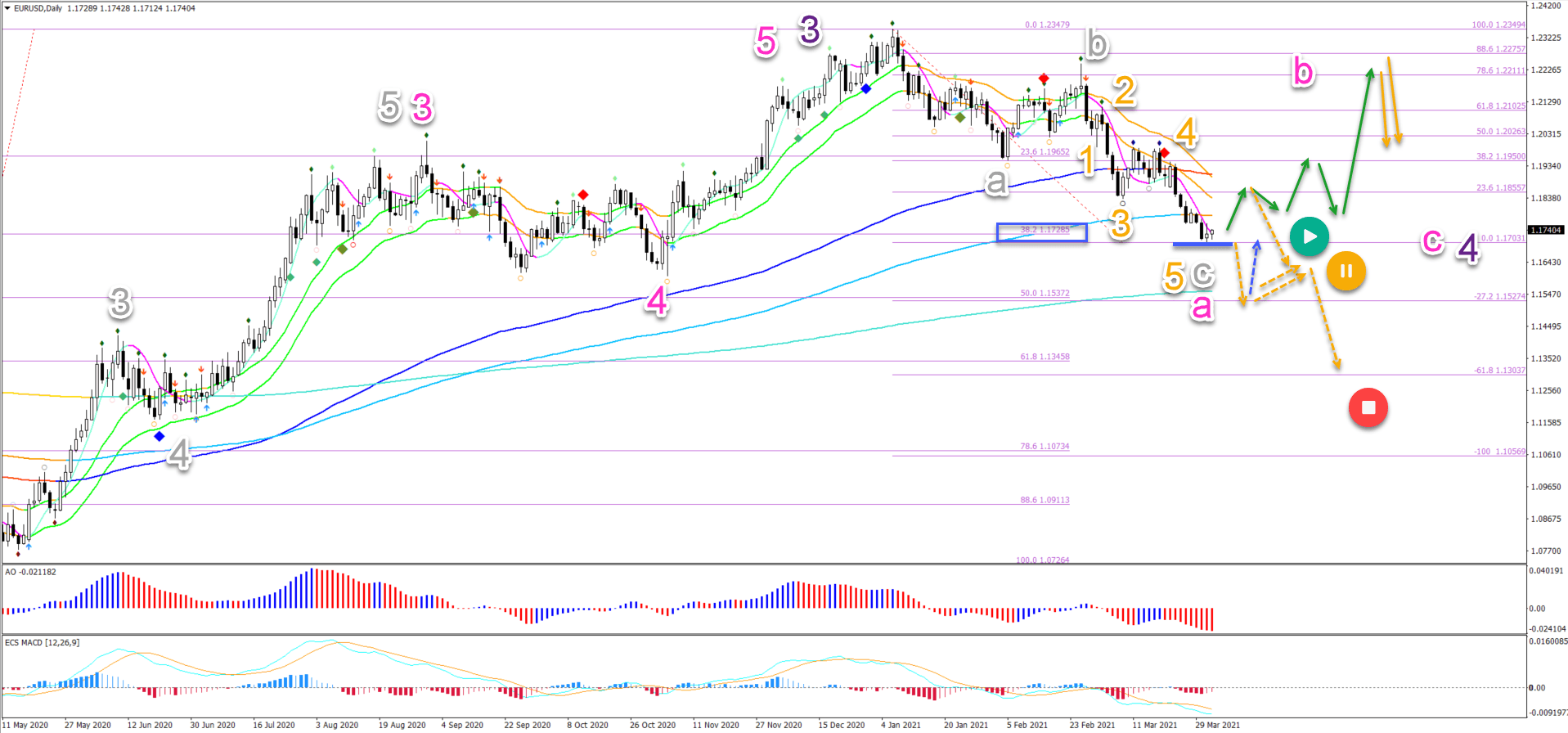Click the green play circle icon
The image size is (1568, 733).
click(x=1309, y=237)
